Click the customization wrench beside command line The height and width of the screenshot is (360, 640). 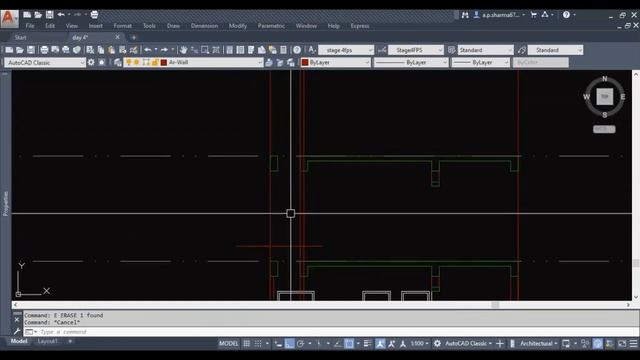click(17, 331)
